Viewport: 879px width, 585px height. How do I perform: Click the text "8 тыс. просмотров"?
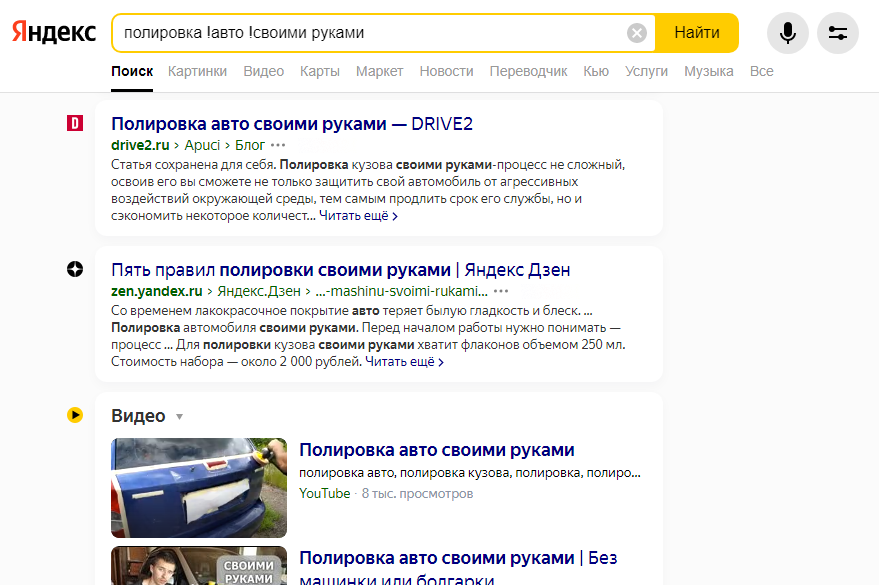pos(417,494)
